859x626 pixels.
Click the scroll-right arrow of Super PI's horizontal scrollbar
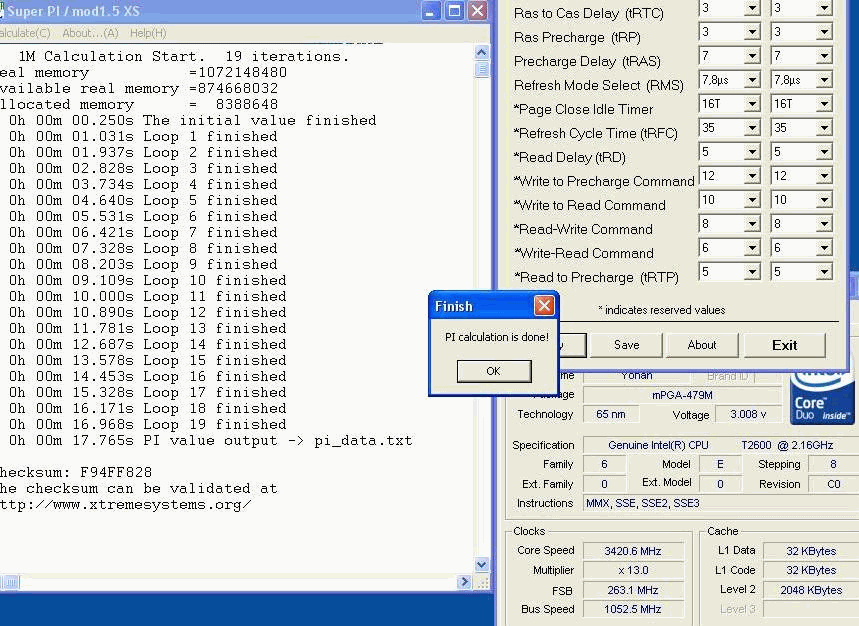click(464, 582)
